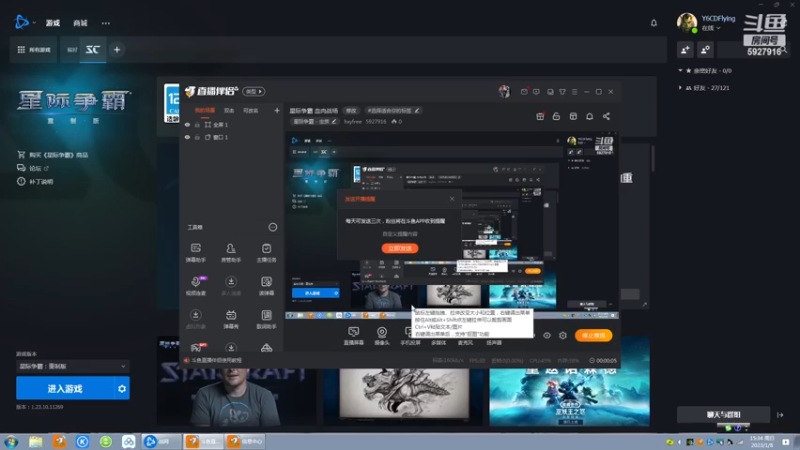Collapse the 工具箱 toolbox section

click(x=273, y=227)
